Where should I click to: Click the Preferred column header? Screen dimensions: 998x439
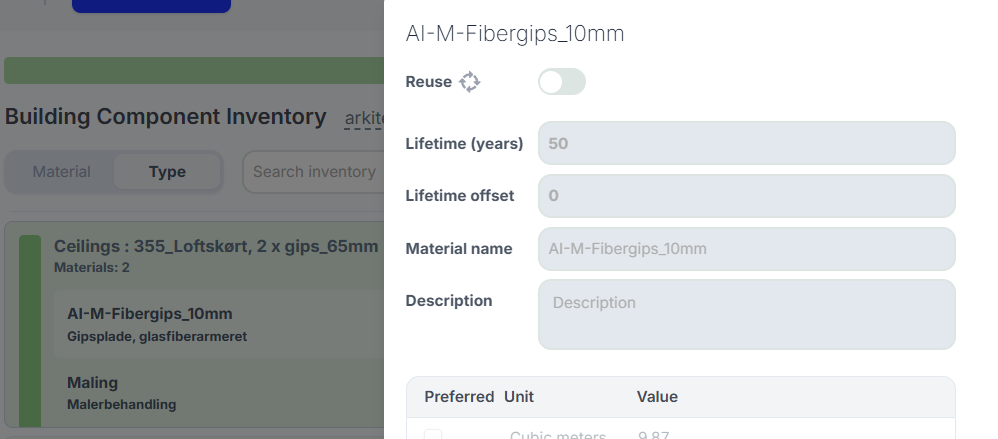pyautogui.click(x=459, y=397)
